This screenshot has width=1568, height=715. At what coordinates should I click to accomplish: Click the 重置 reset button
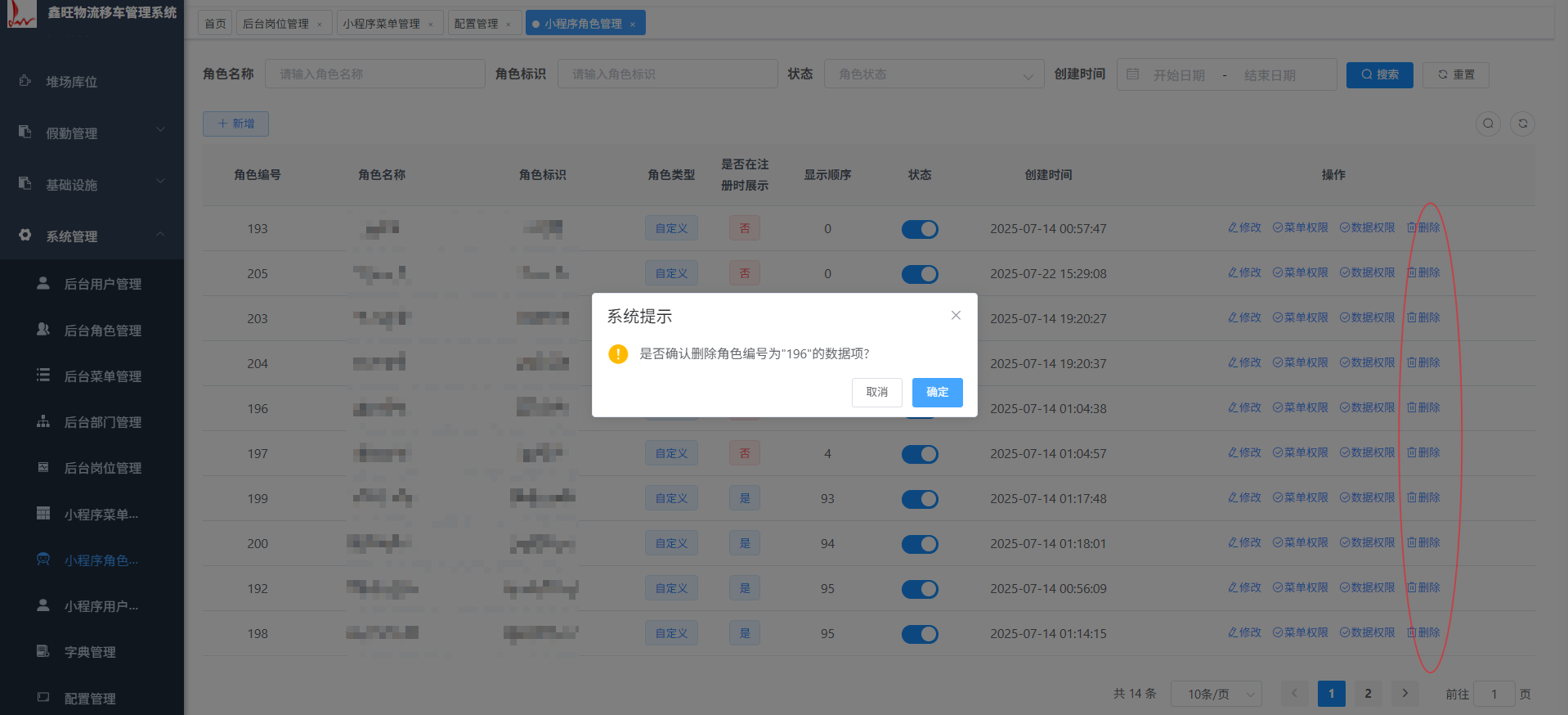point(1455,74)
